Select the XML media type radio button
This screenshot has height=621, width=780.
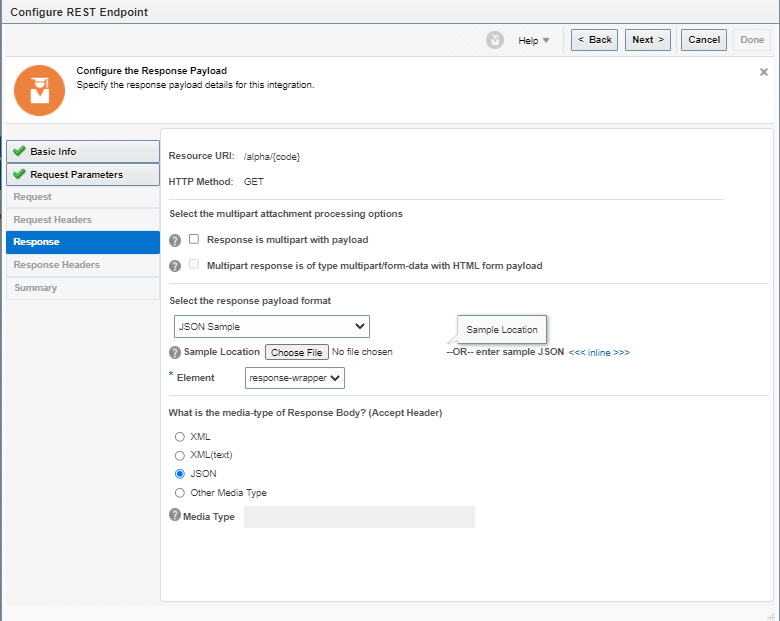pyautogui.click(x=180, y=437)
